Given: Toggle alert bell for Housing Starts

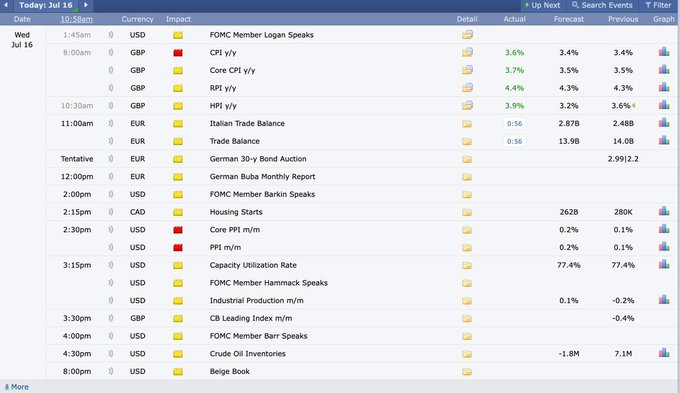Looking at the screenshot, I should (111, 212).
